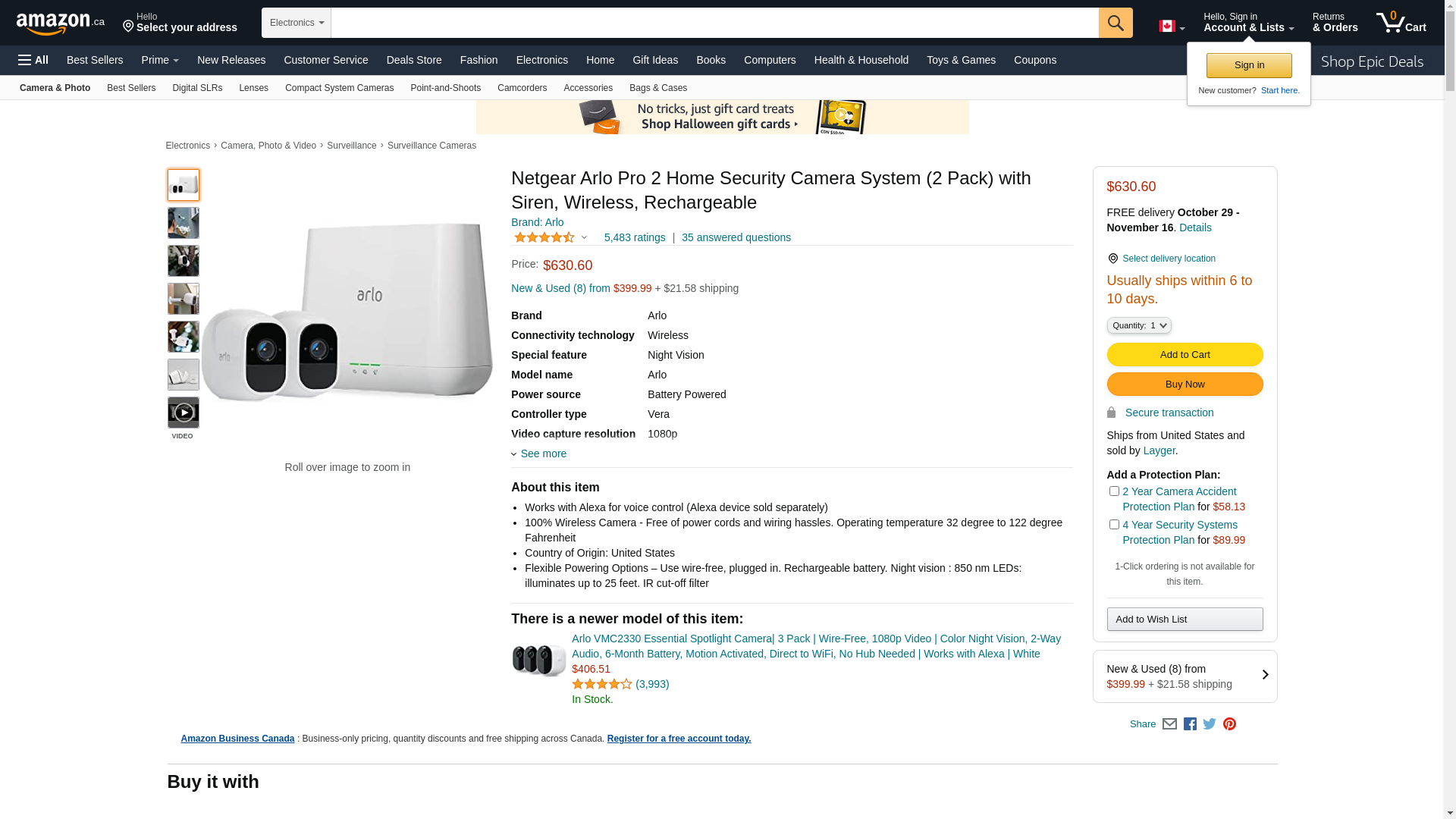The width and height of the screenshot is (1456, 819).
Task: Open the Electronics search category dropdown
Action: [297, 23]
